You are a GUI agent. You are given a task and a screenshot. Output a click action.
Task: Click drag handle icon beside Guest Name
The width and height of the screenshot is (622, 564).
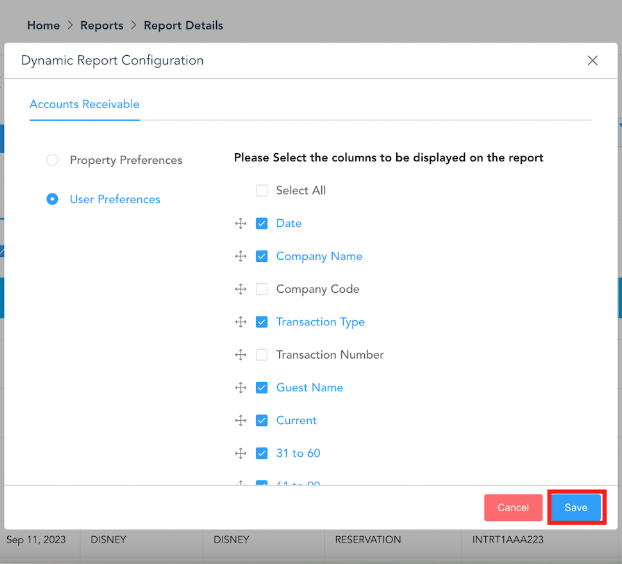[240, 388]
